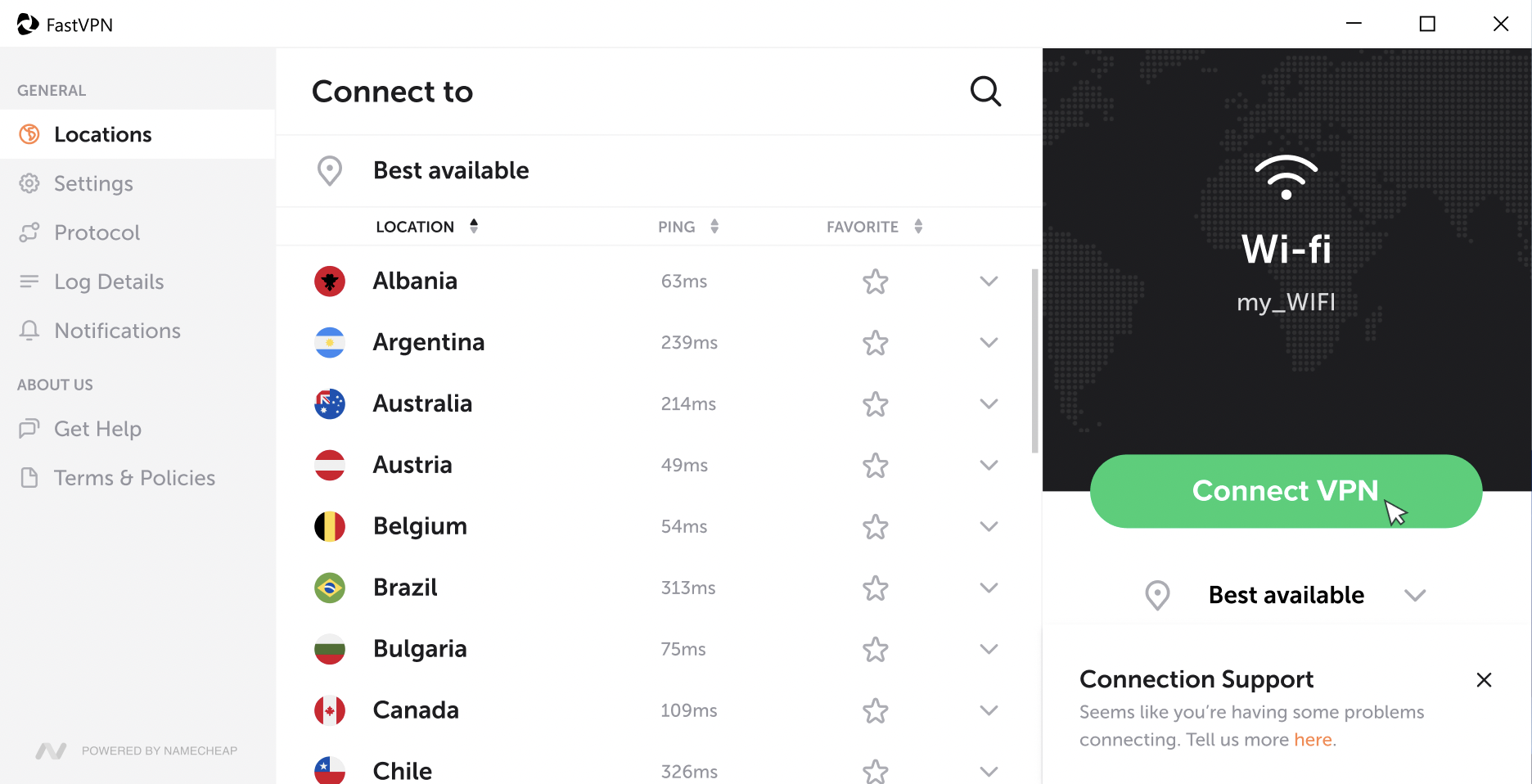Open the server search magnifier icon
The image size is (1532, 784).
coord(985,92)
